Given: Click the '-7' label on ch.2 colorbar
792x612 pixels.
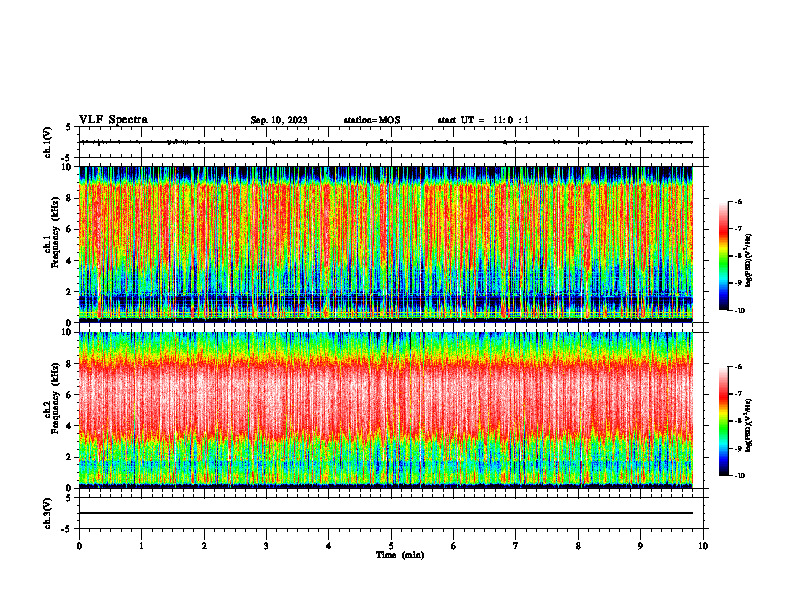Looking at the screenshot, I should (x=738, y=394).
